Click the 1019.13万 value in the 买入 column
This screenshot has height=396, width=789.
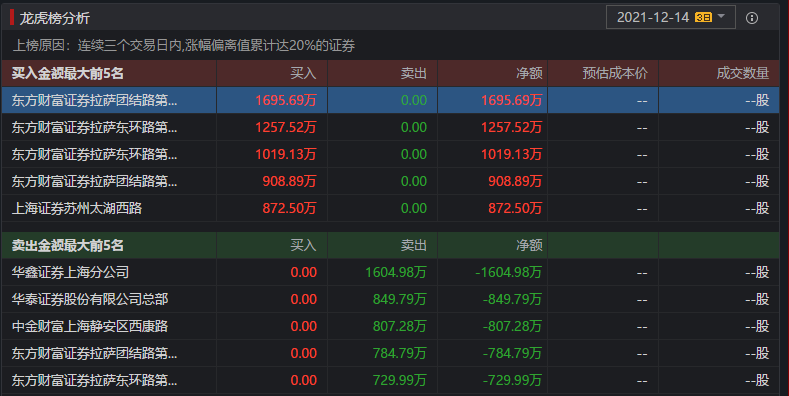pos(286,154)
